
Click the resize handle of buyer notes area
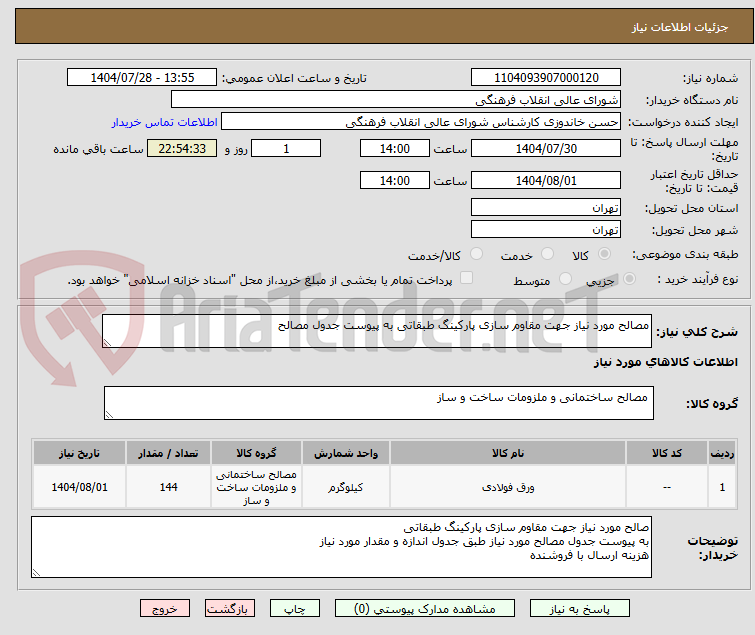coord(36,572)
